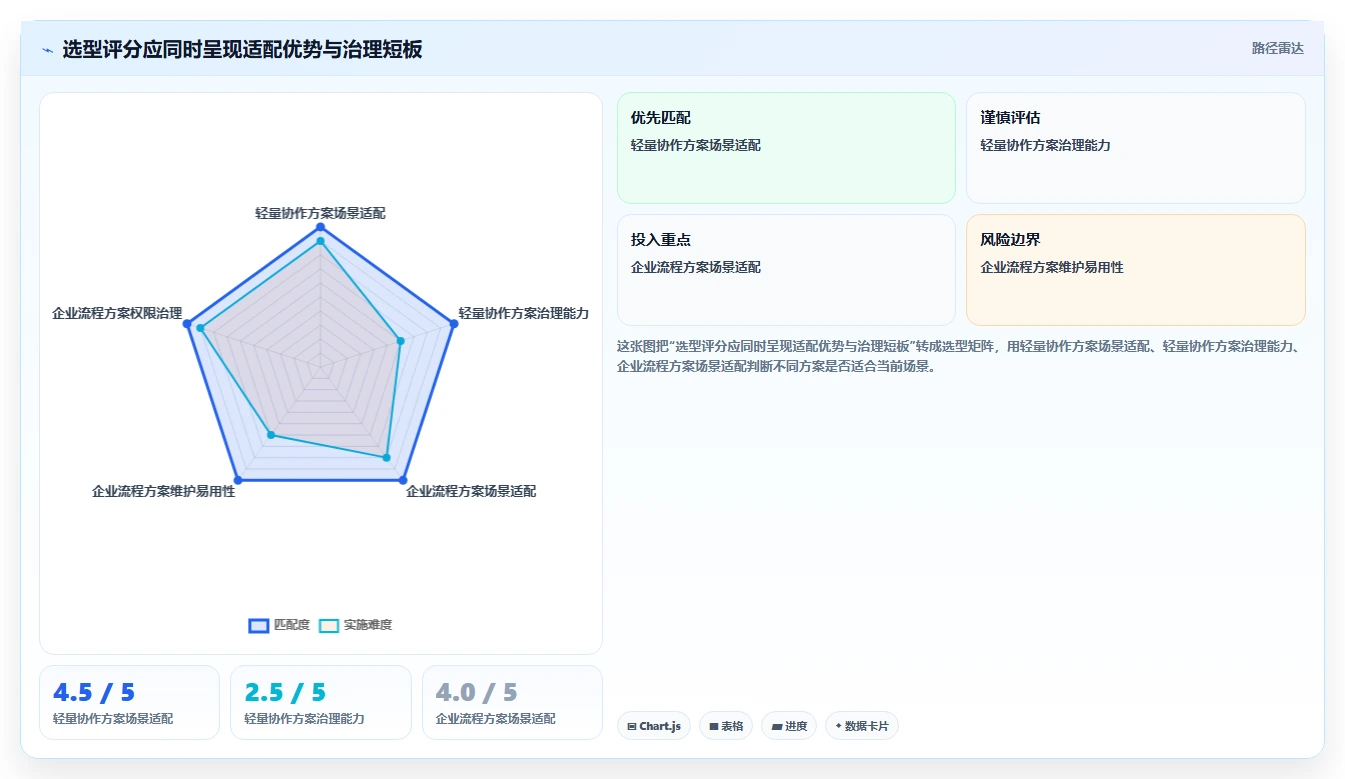Click the radar axis label 轻量协作方案场景适配
1345x779 pixels.
[x=320, y=213]
